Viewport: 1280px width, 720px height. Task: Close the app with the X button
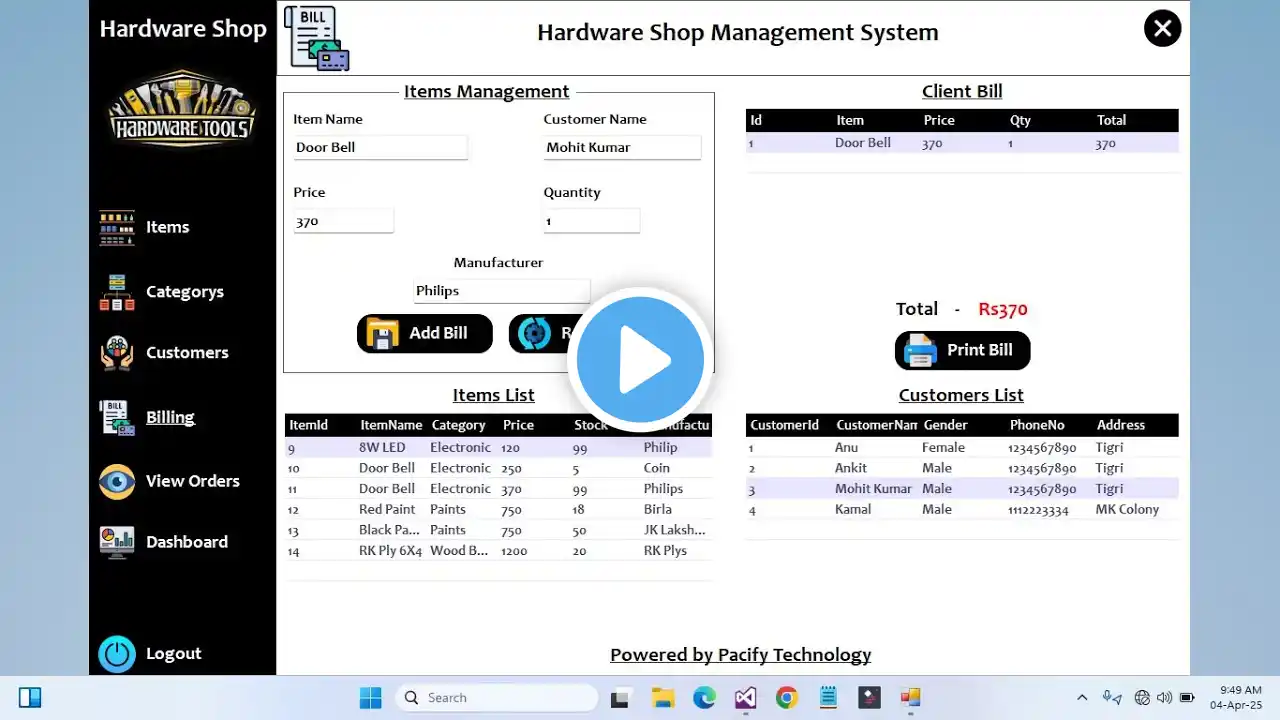1162,28
